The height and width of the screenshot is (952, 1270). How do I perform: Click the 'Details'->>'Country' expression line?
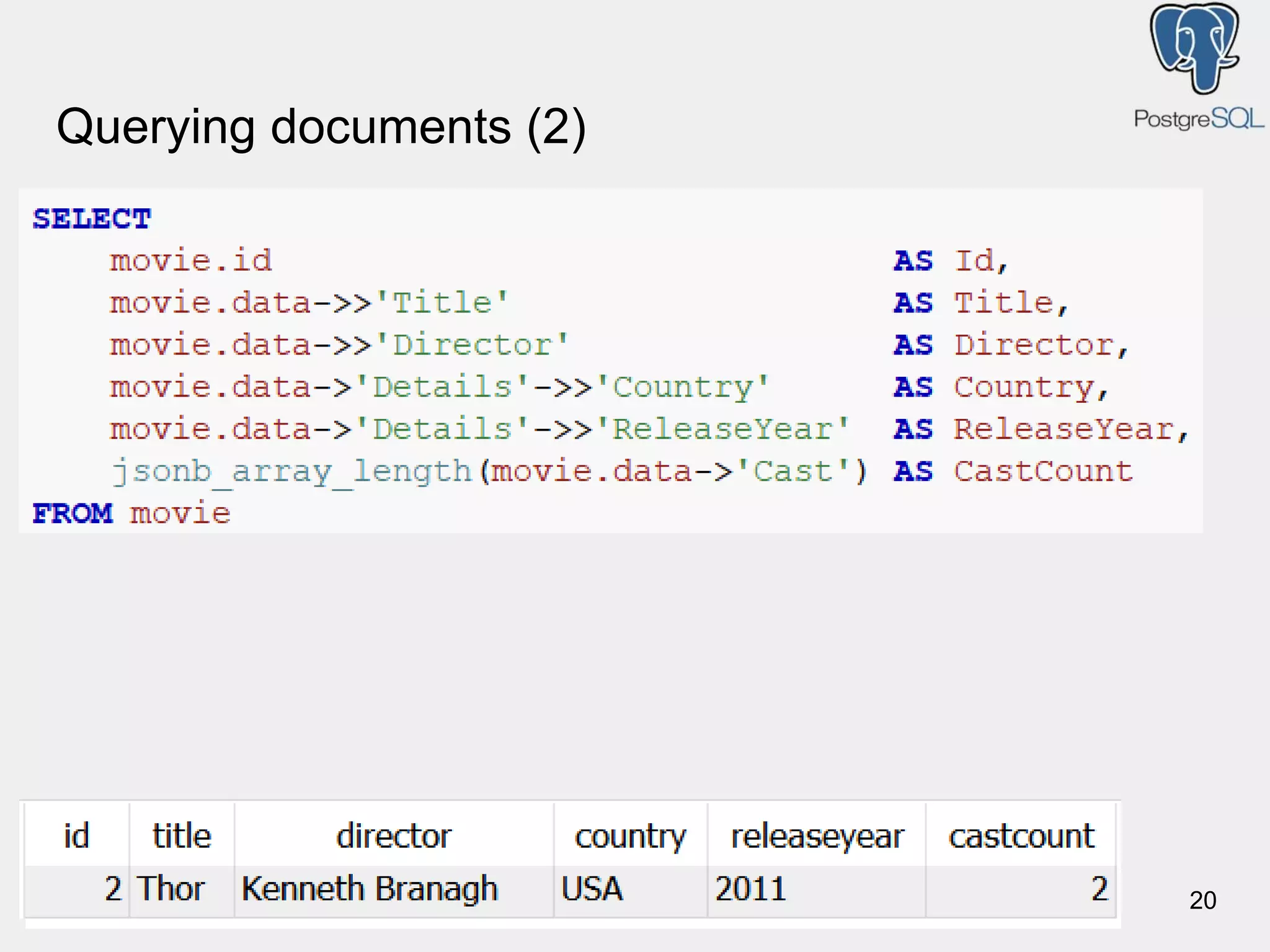pos(439,388)
